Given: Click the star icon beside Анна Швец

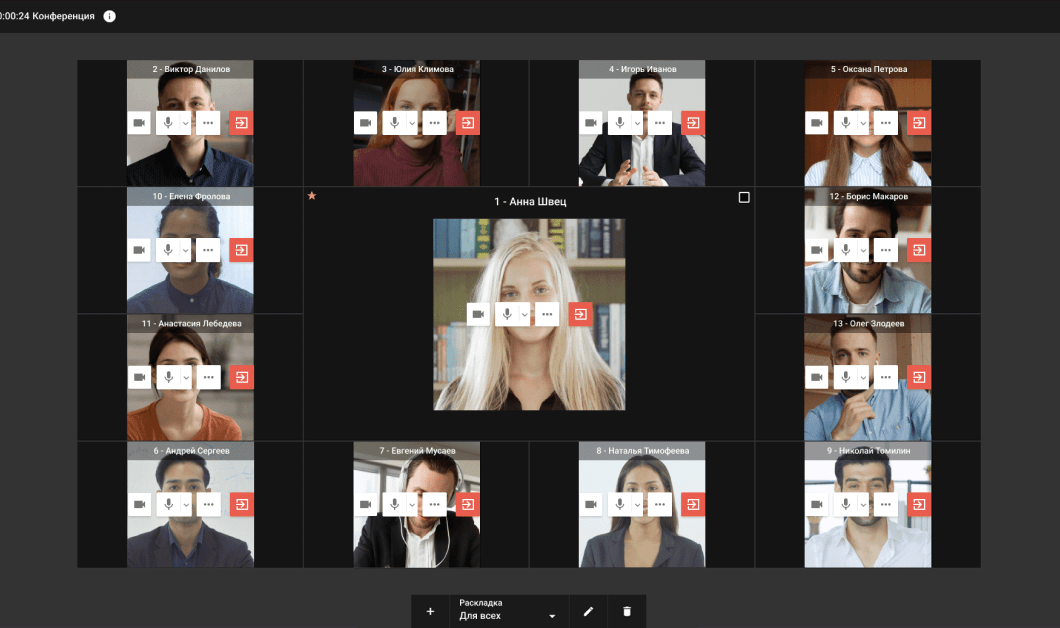Looking at the screenshot, I should click(x=312, y=196).
